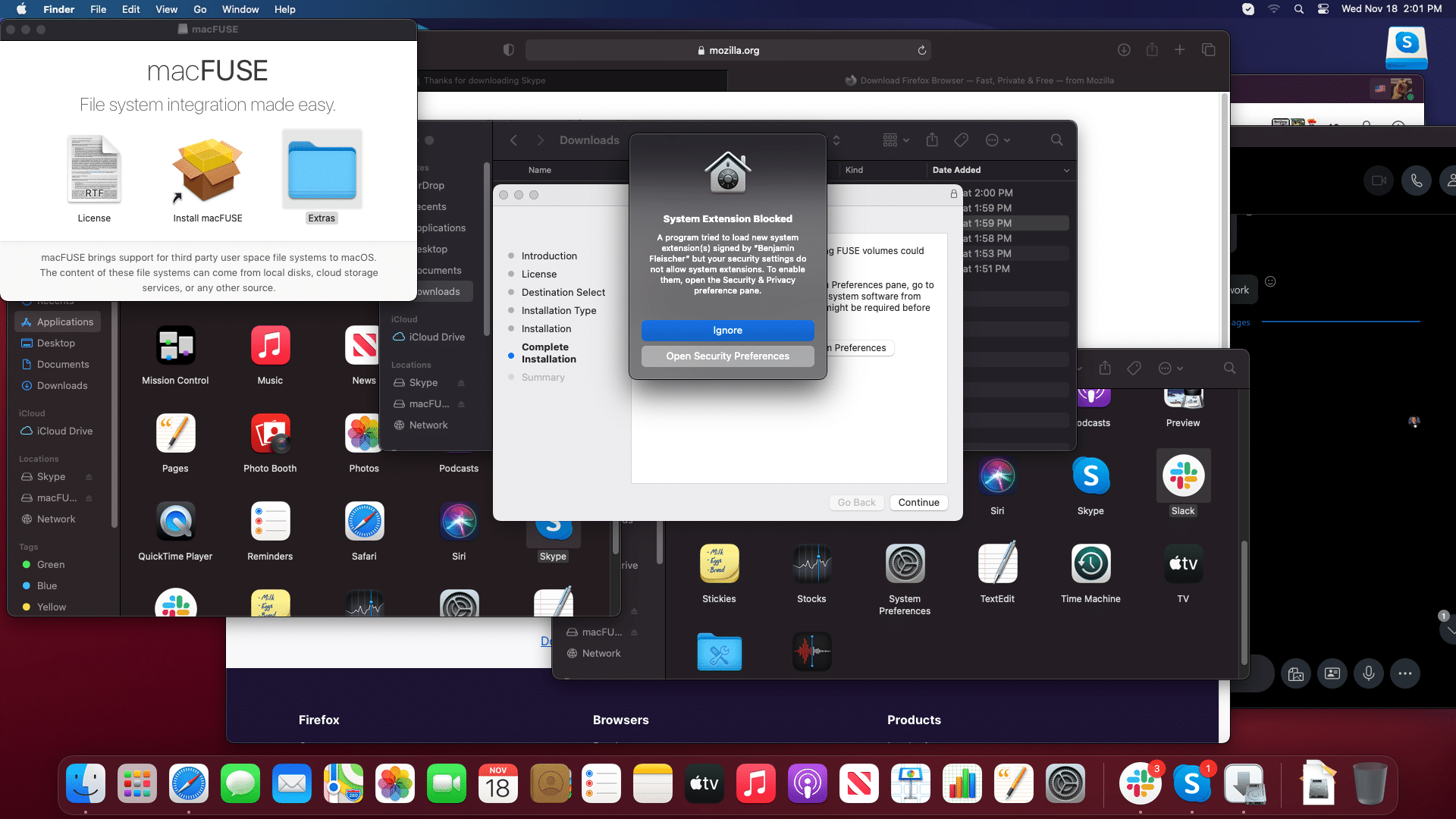Expand the Date Added column chevron
This screenshot has height=819, width=1456.
click(x=1066, y=170)
